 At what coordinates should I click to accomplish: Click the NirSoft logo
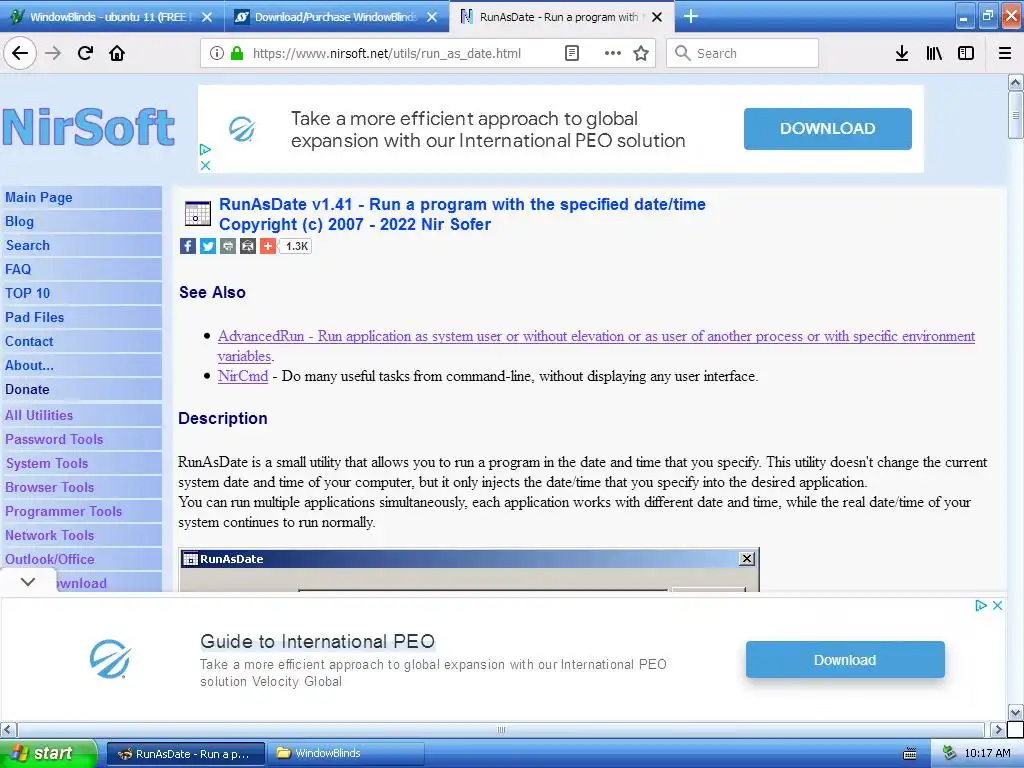(x=88, y=127)
